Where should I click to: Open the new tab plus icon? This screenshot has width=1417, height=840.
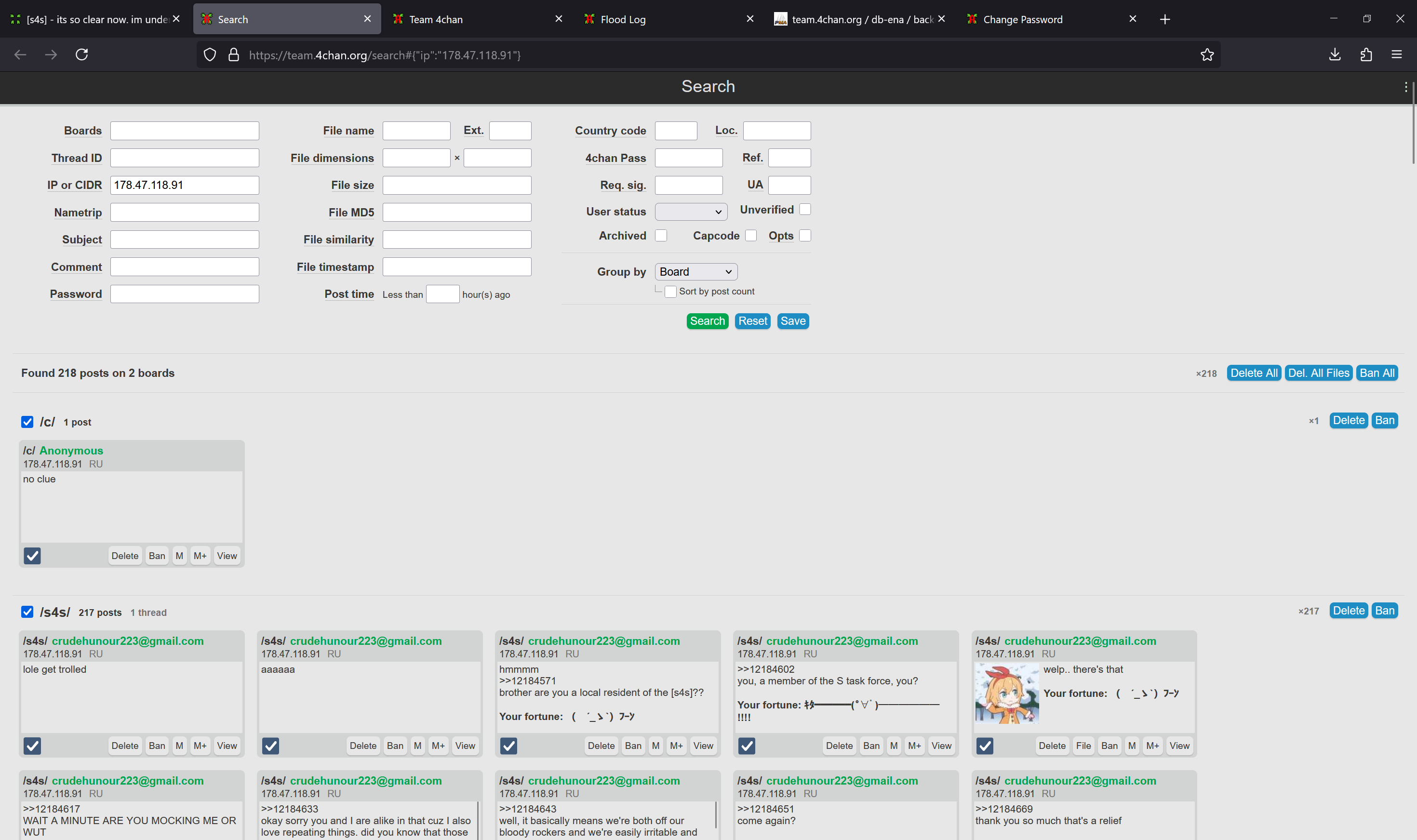(x=1164, y=19)
